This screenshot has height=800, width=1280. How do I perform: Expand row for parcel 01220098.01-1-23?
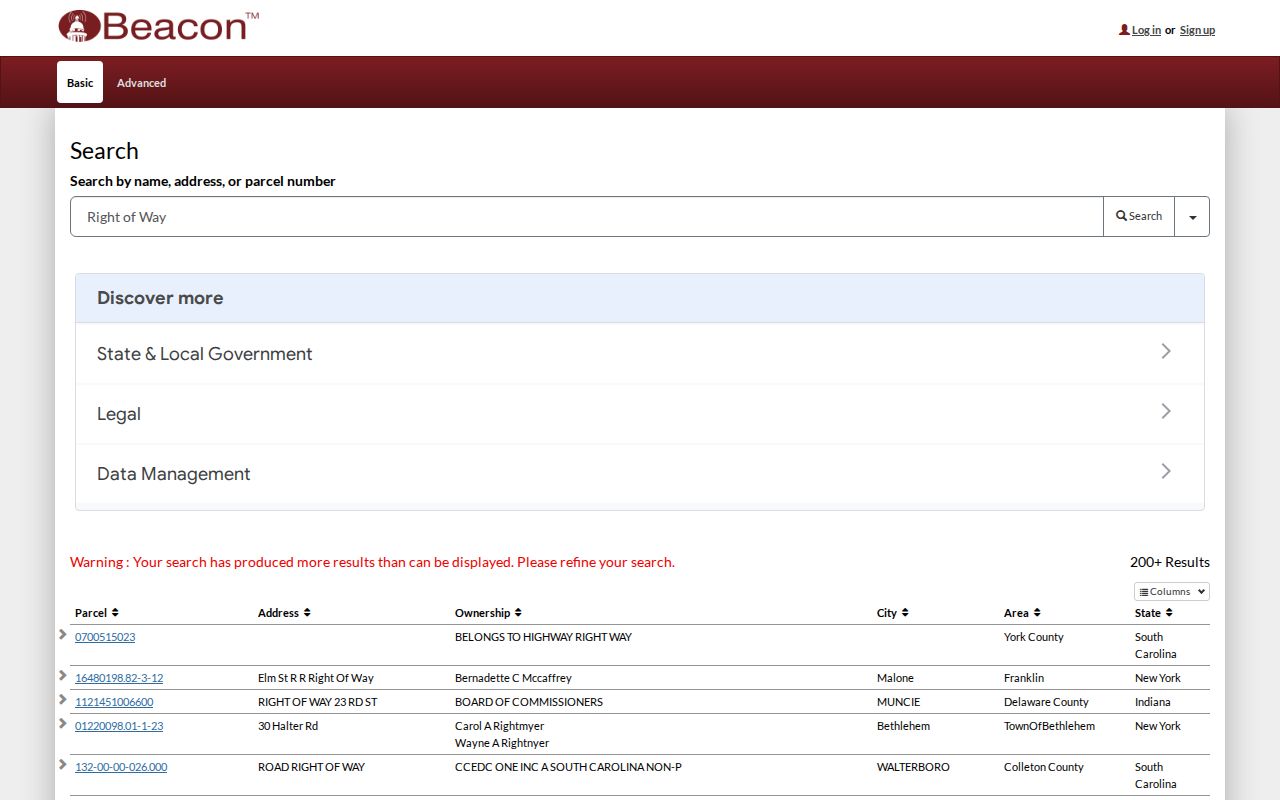coord(63,723)
